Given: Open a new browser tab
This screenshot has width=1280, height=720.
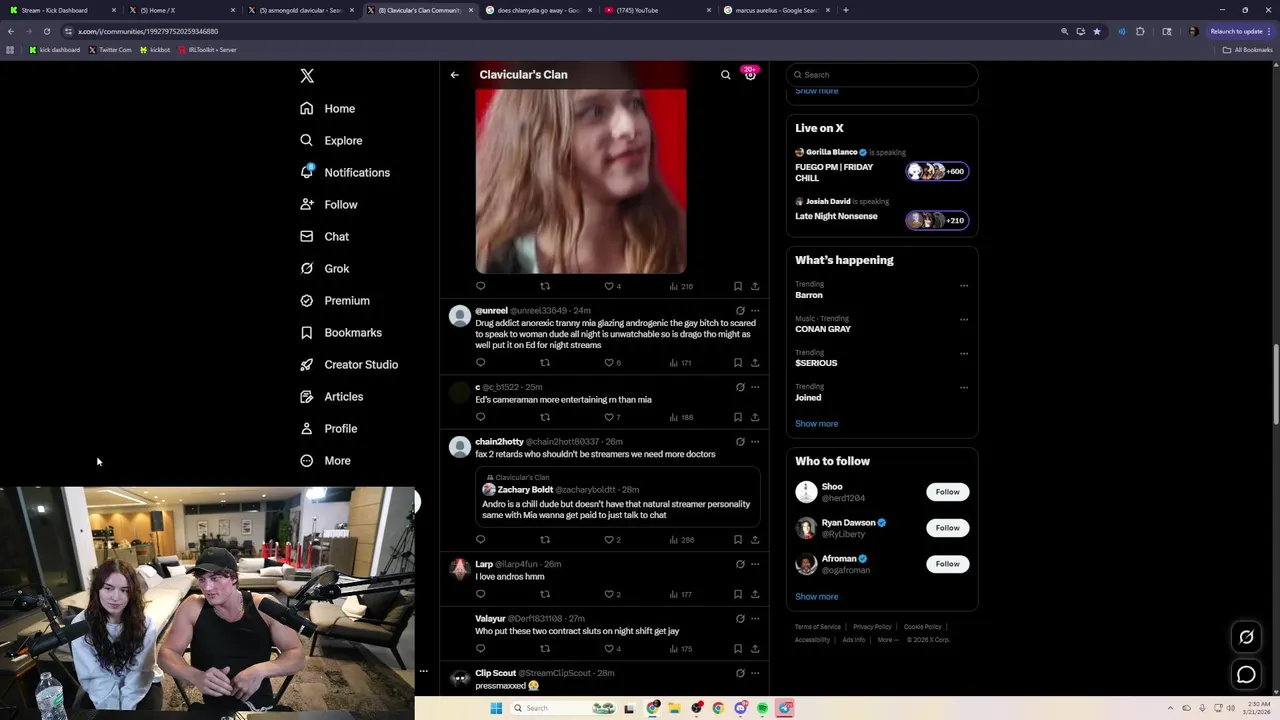Looking at the screenshot, I should pos(846,10).
